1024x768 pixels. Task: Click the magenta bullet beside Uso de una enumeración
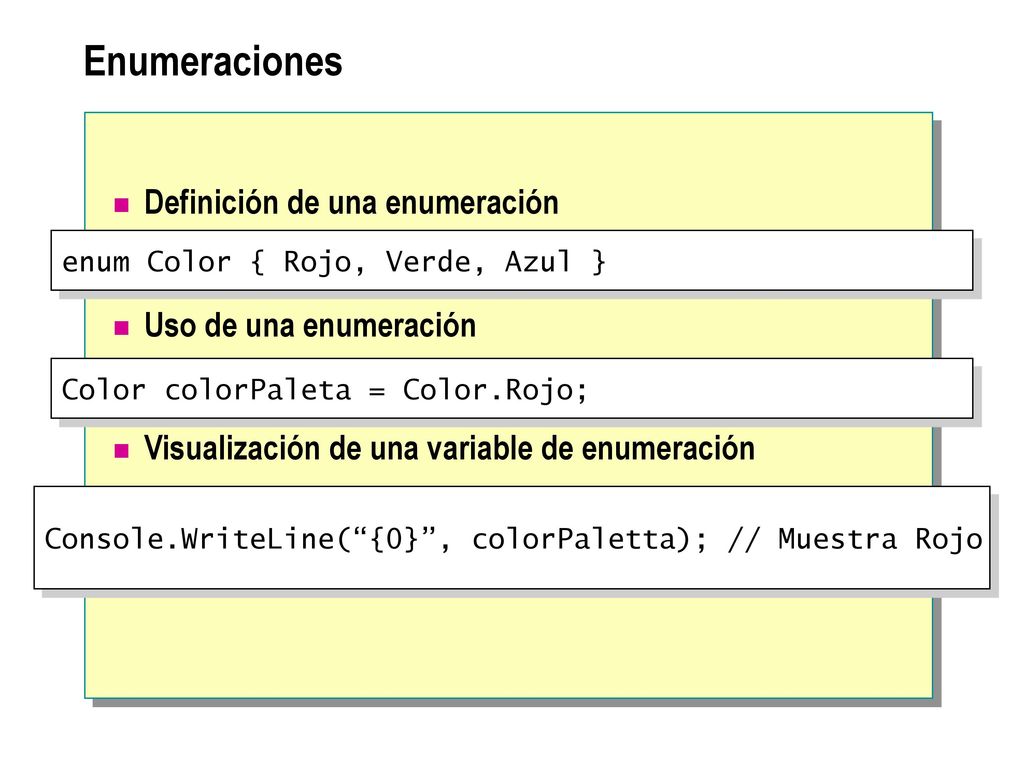(121, 328)
